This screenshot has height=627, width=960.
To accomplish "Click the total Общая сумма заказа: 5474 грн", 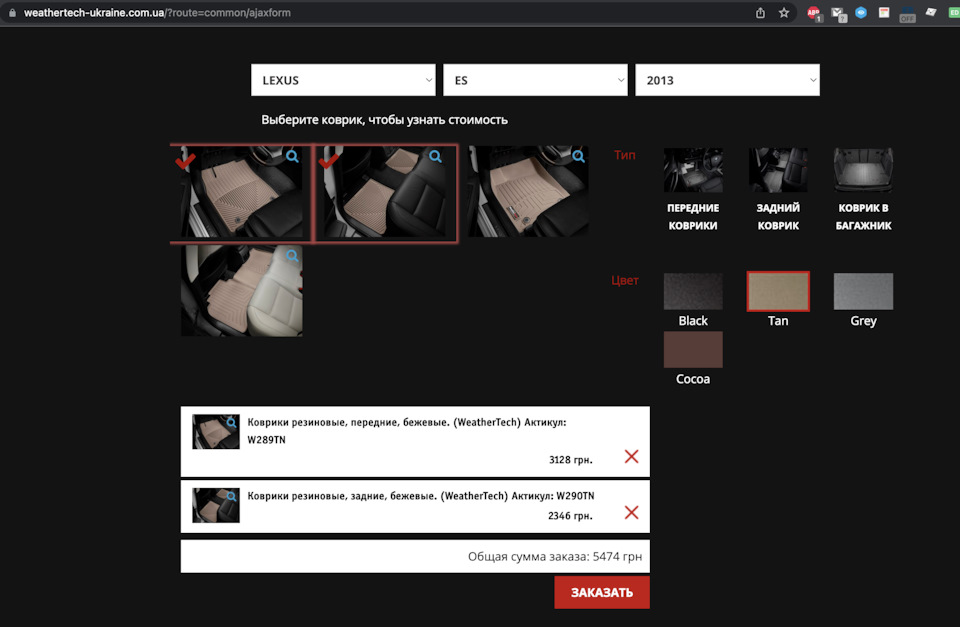I will 555,557.
